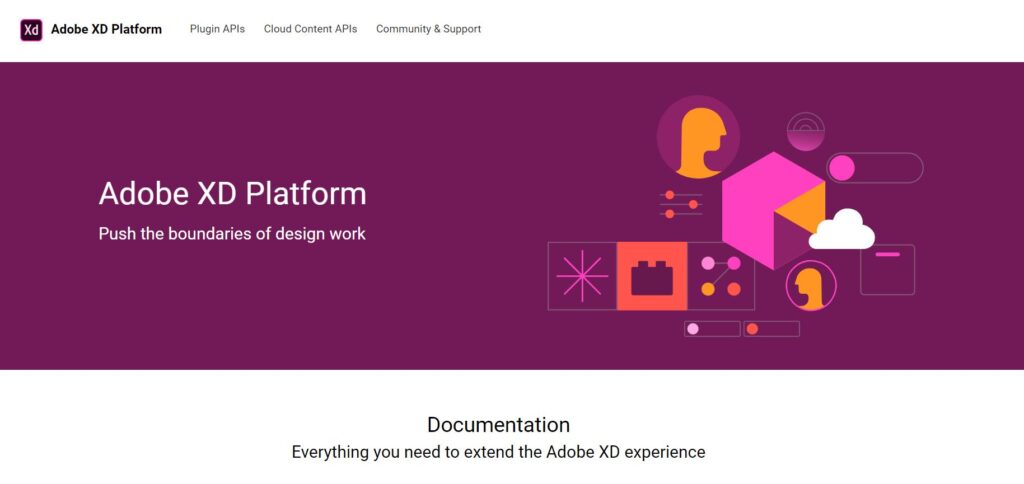Open the Adobe XD Platform home link
This screenshot has width=1024, height=484.
(x=106, y=29)
